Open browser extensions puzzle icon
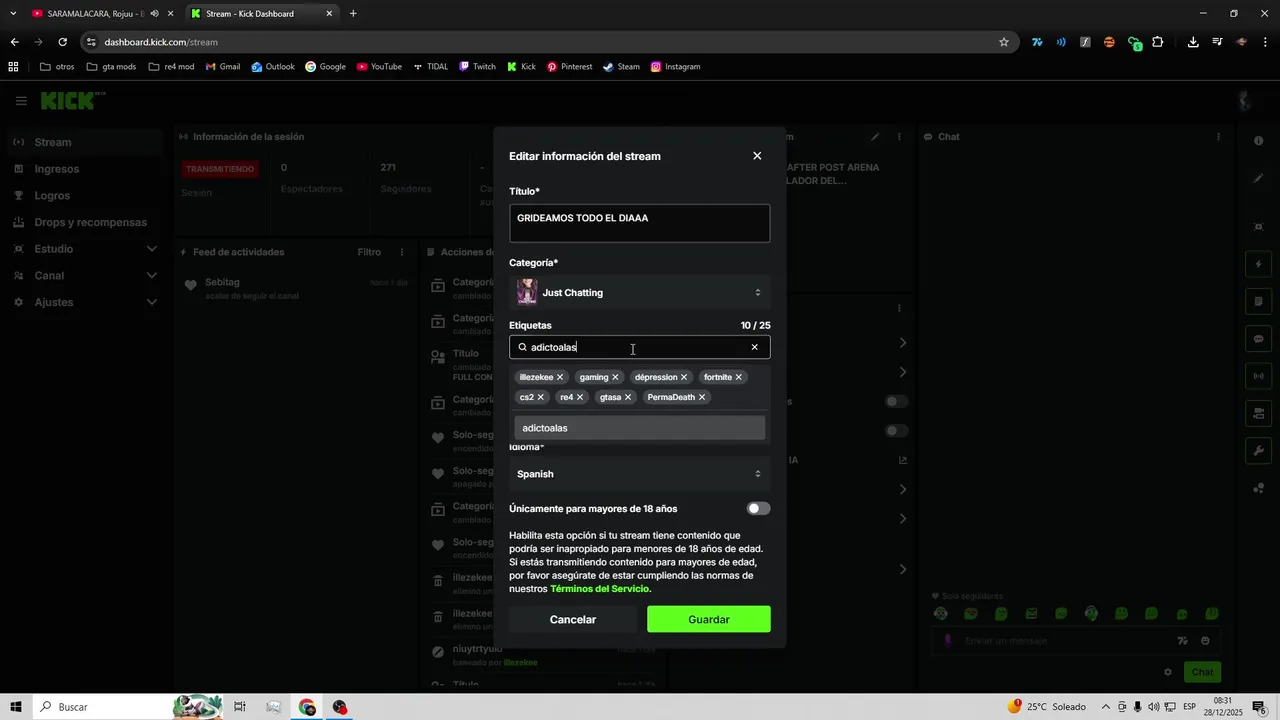This screenshot has width=1280, height=720. [x=1158, y=42]
